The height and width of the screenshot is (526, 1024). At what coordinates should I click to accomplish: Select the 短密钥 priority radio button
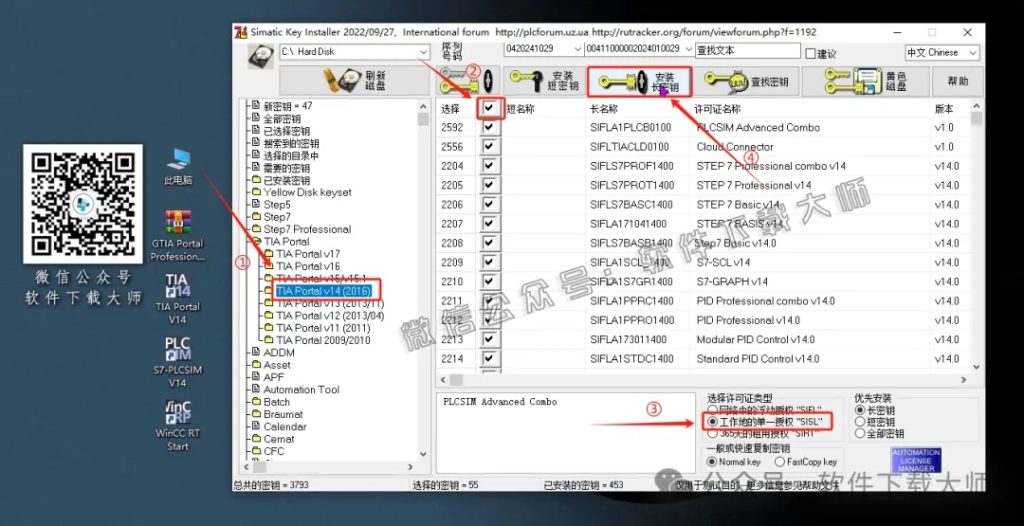[860, 421]
